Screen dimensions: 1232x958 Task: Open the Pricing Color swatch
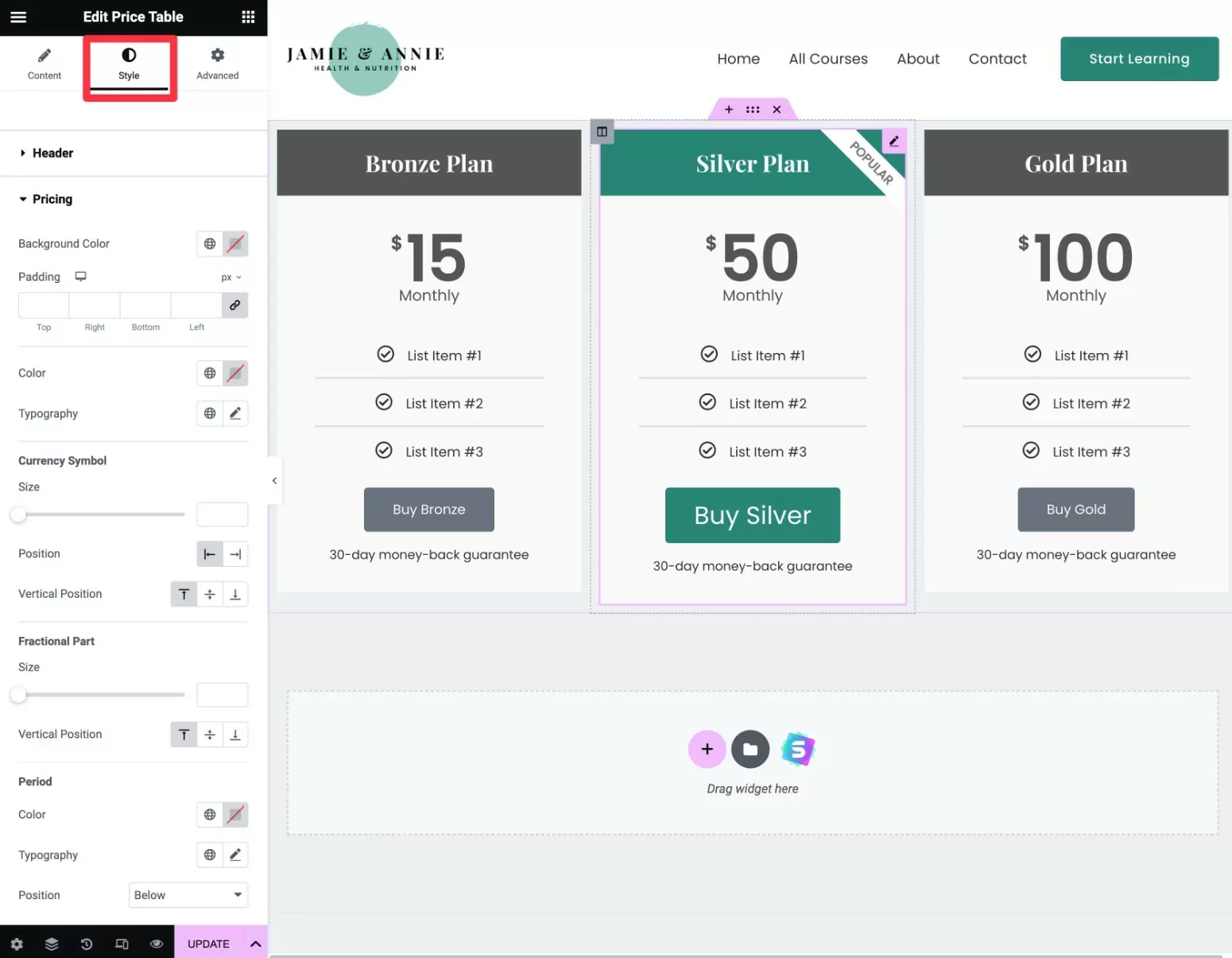(x=235, y=373)
